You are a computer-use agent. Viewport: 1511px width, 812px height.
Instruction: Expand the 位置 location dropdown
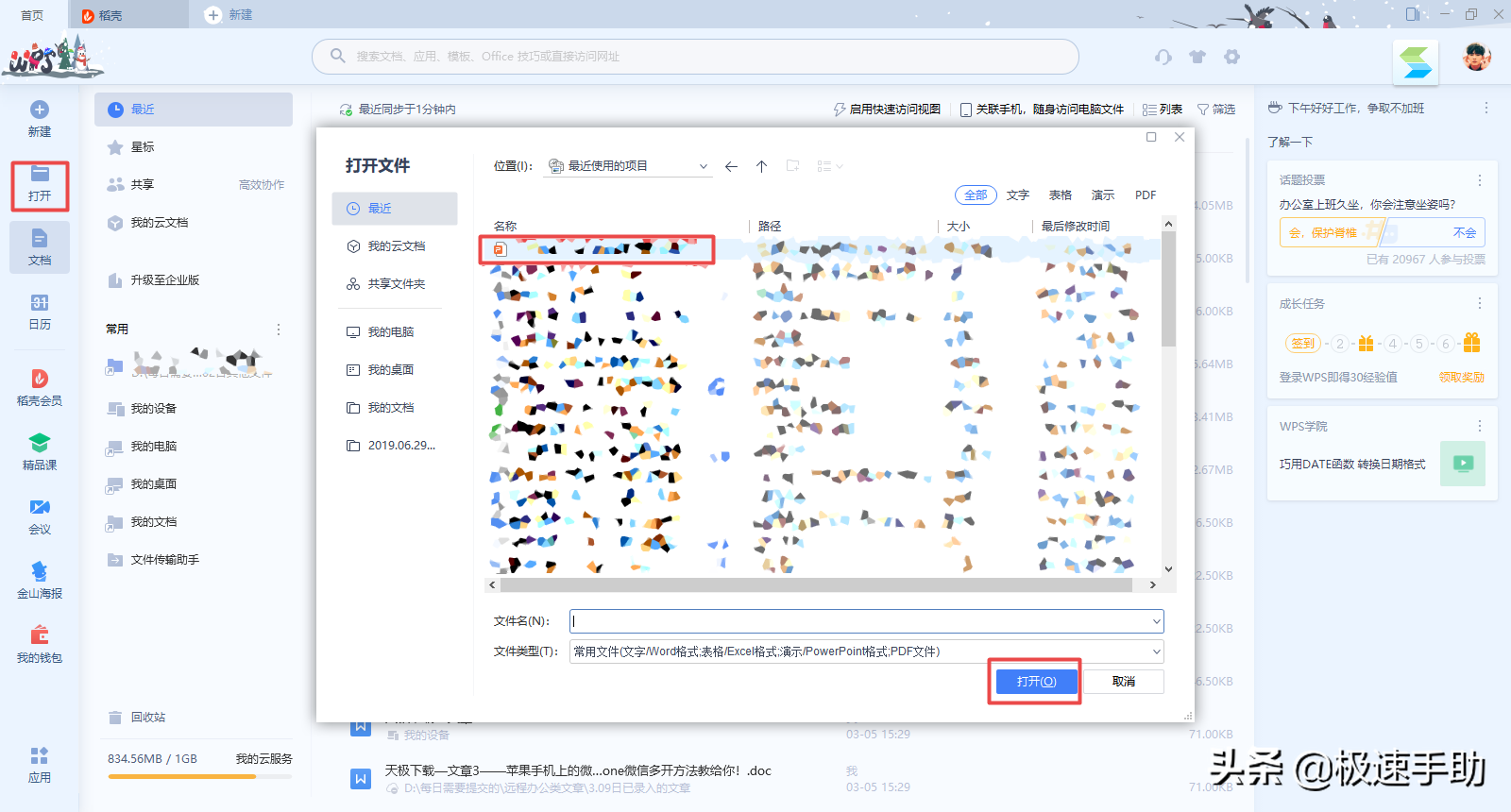coord(703,166)
